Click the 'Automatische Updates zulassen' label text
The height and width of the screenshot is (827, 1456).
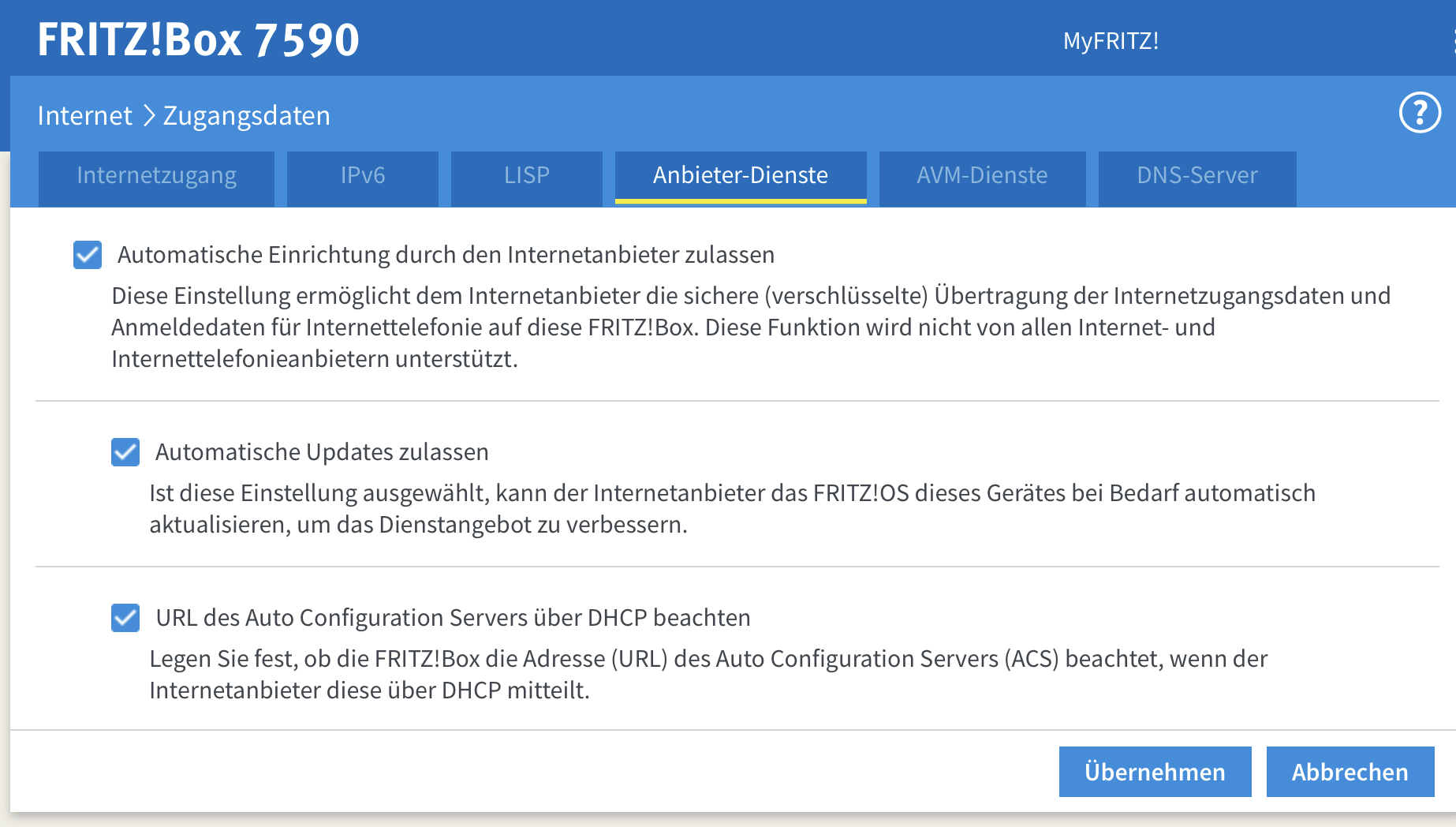tap(322, 452)
